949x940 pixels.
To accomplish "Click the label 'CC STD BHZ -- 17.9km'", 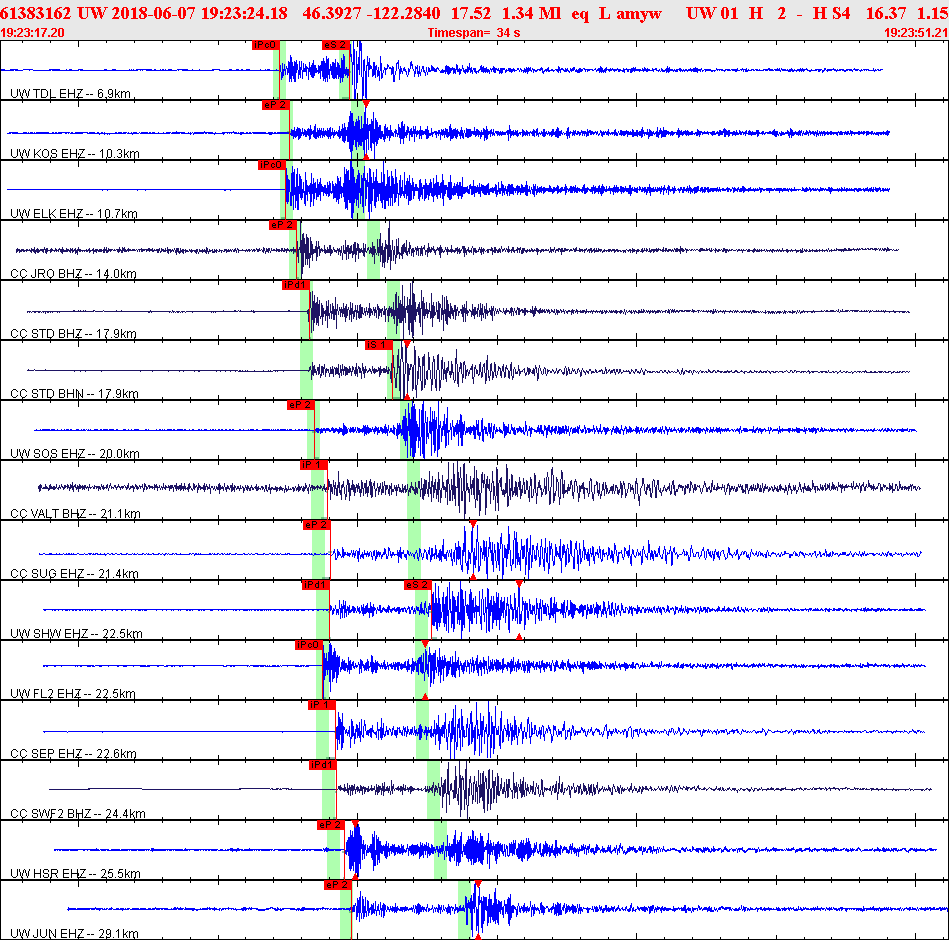I will point(73,334).
